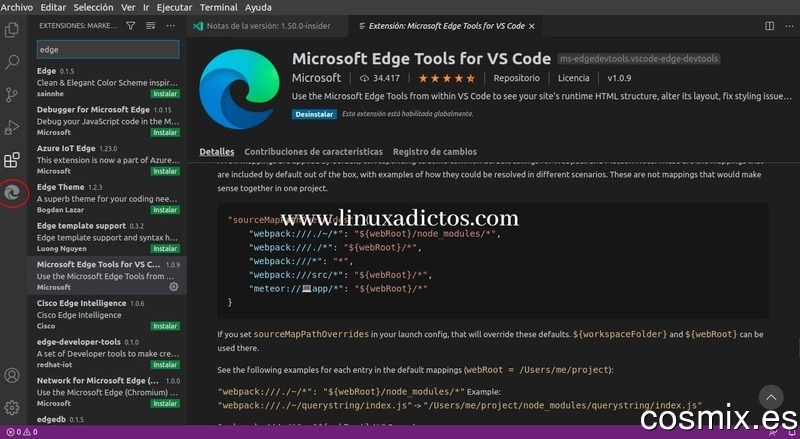The width and height of the screenshot is (800, 439).
Task: Select the Edge Theme list entry
Action: click(107, 198)
